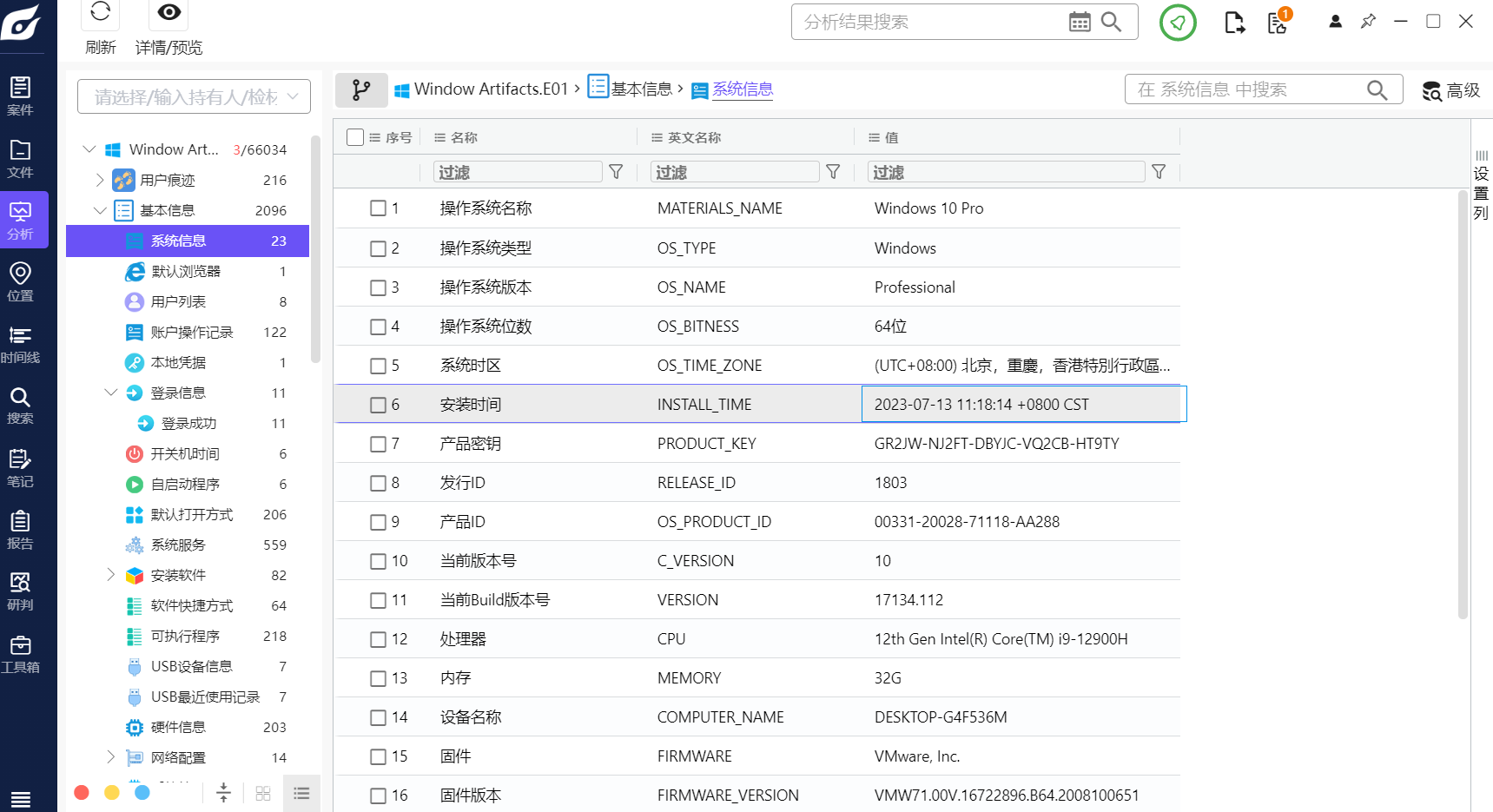Expand the 用户痕迹 tree node

coord(99,180)
